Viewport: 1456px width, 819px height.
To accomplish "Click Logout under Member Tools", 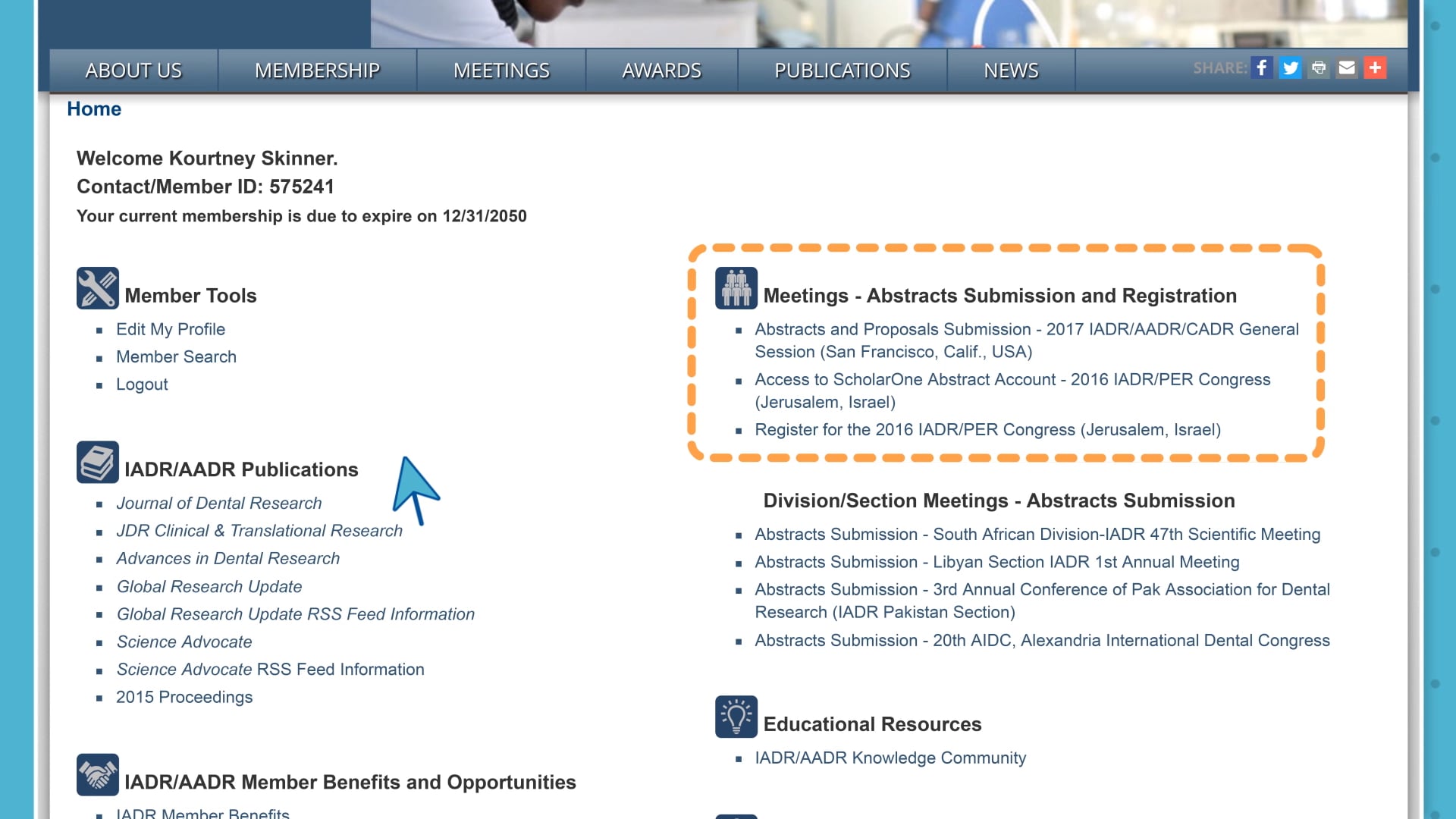I will 142,384.
